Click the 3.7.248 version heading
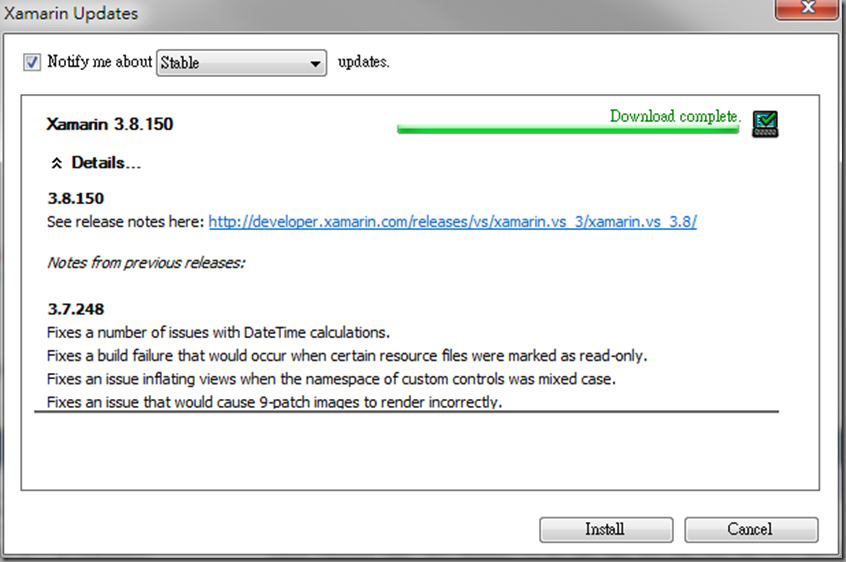 76,309
